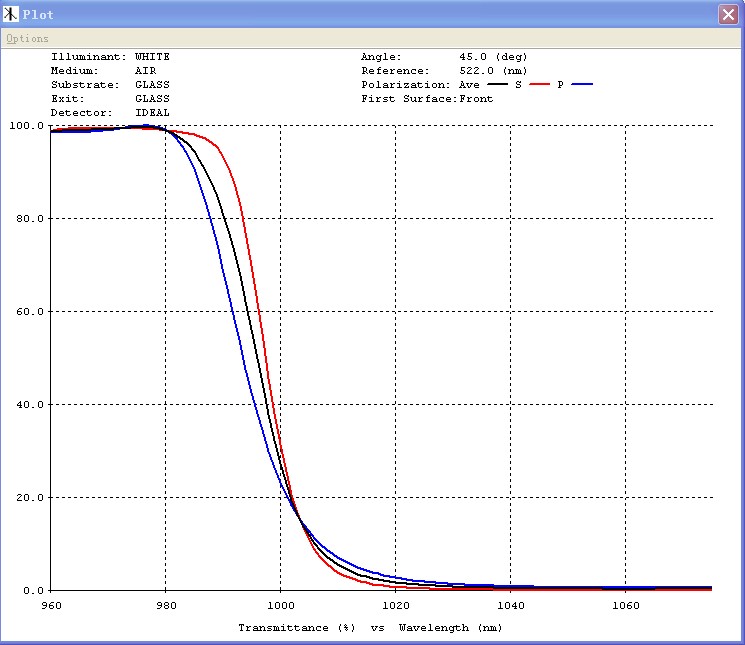Image resolution: width=745 pixels, height=645 pixels.
Task: Open the Options menu
Action: click(x=27, y=38)
